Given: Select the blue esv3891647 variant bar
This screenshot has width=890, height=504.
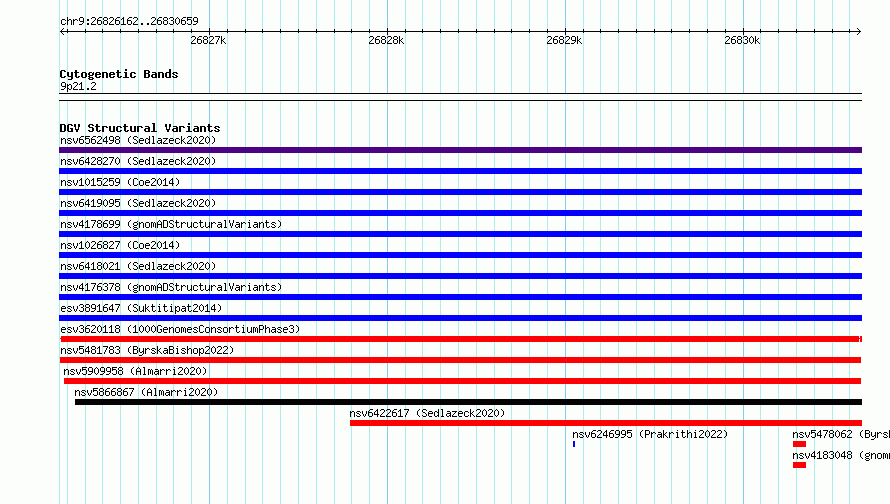Looking at the screenshot, I should coord(460,318).
